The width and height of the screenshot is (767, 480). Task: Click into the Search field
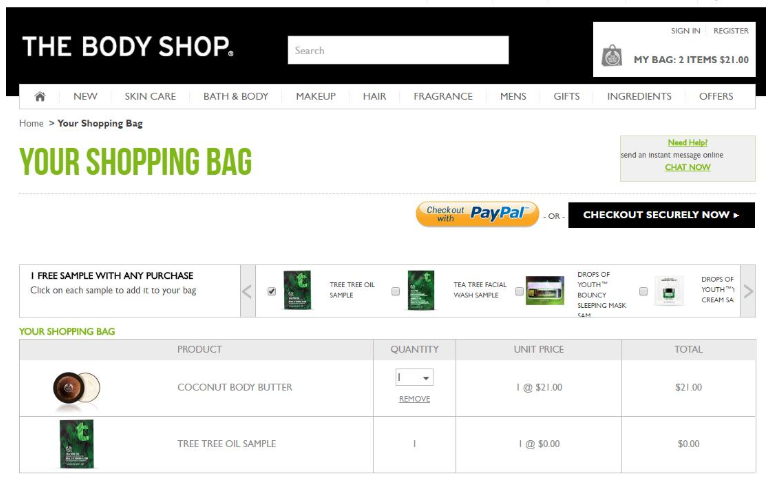point(398,50)
